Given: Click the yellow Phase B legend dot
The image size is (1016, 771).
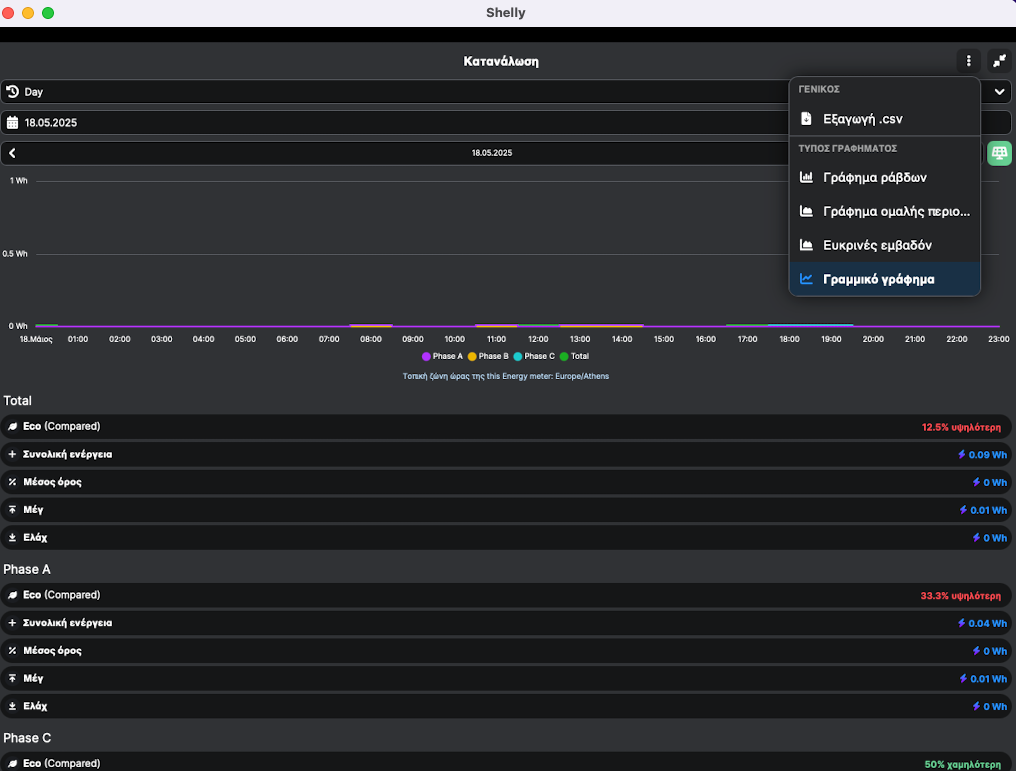Looking at the screenshot, I should tap(472, 356).
